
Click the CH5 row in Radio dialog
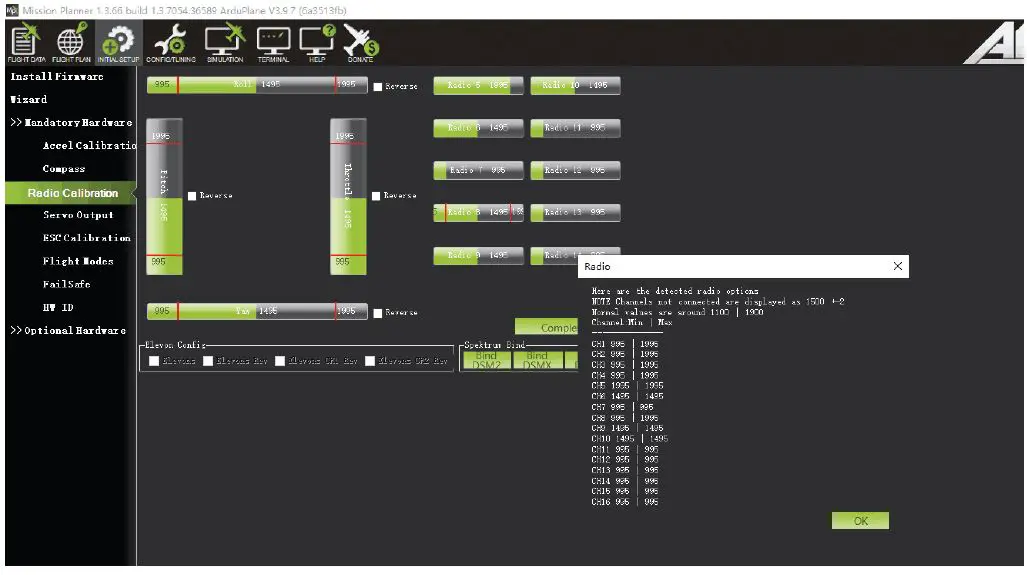click(x=627, y=385)
